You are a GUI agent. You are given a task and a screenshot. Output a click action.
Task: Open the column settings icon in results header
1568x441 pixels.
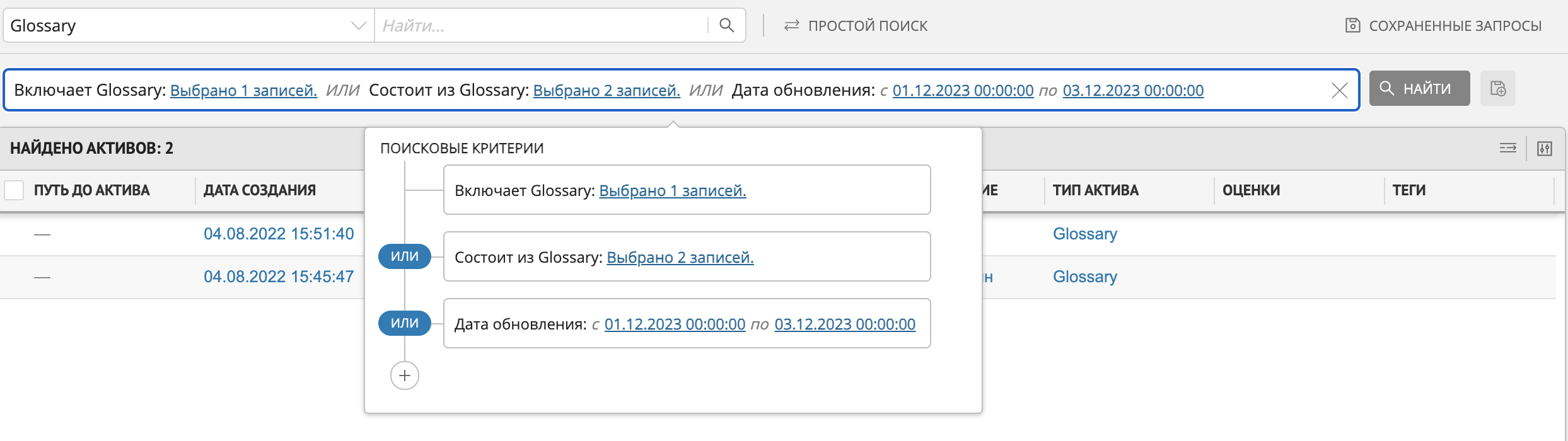pyautogui.click(x=1544, y=149)
